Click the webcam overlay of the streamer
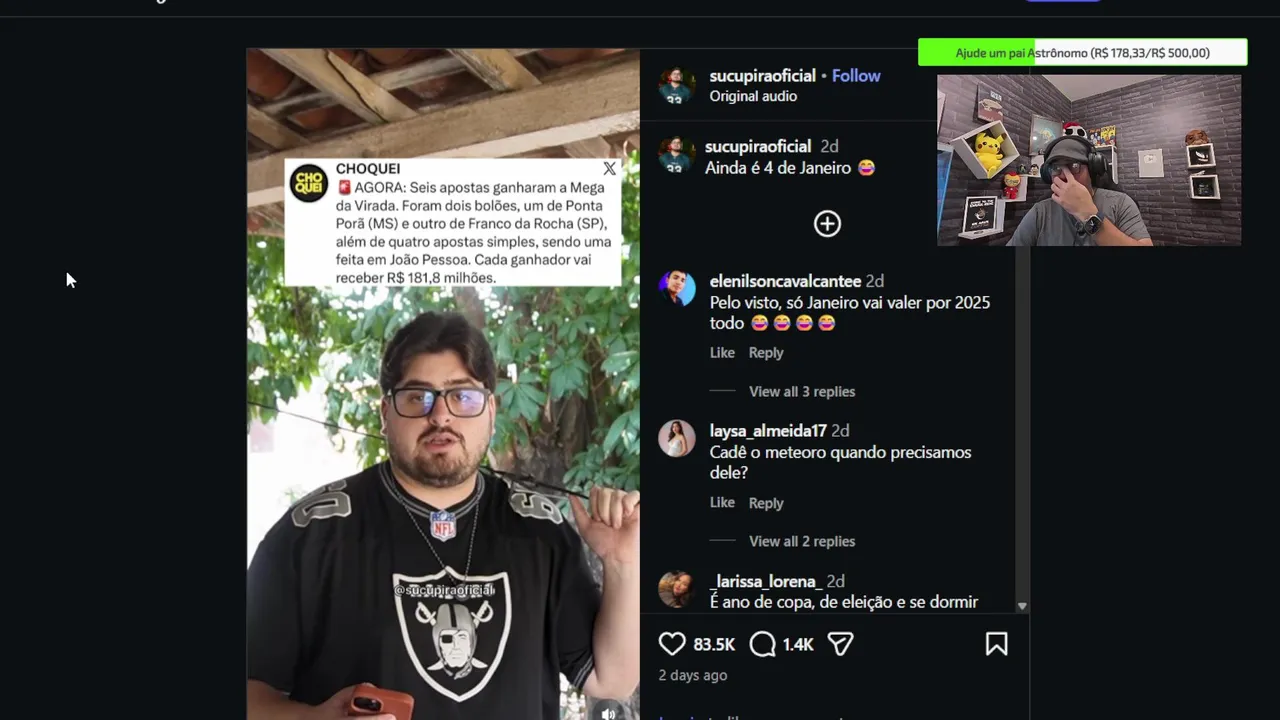Image resolution: width=1280 pixels, height=720 pixels. [1089, 160]
